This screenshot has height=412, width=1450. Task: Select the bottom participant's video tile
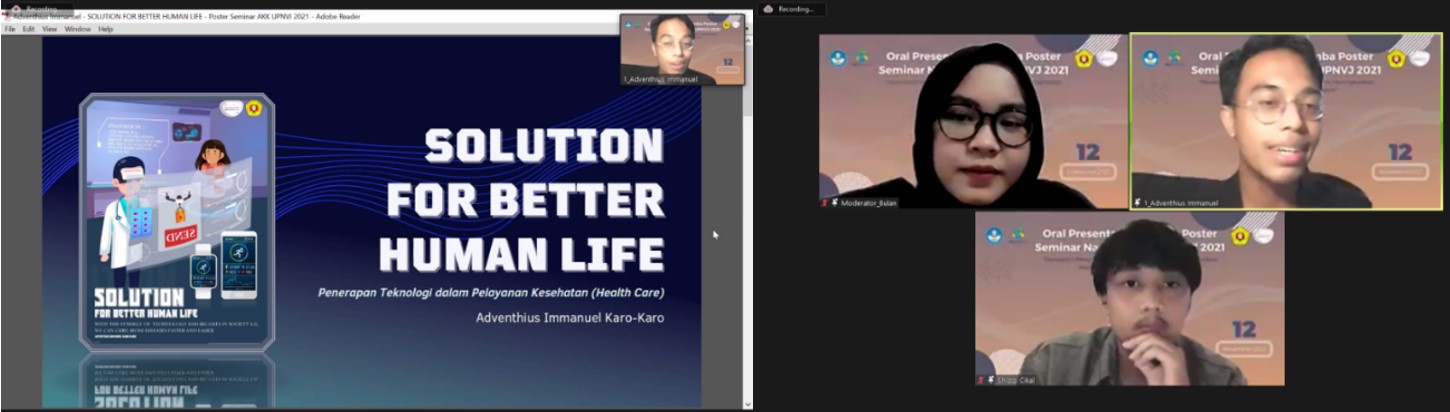(x=1129, y=298)
